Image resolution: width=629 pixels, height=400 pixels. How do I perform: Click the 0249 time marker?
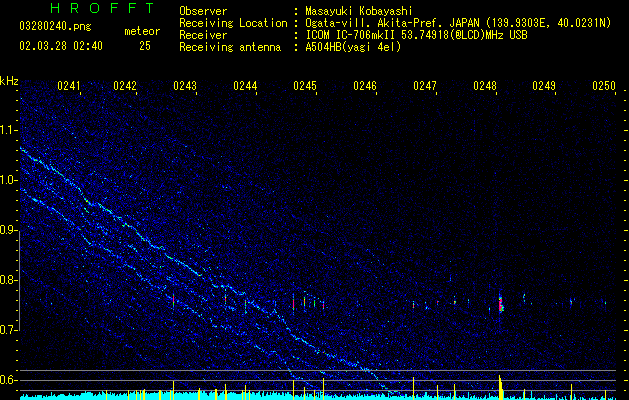pos(544,86)
